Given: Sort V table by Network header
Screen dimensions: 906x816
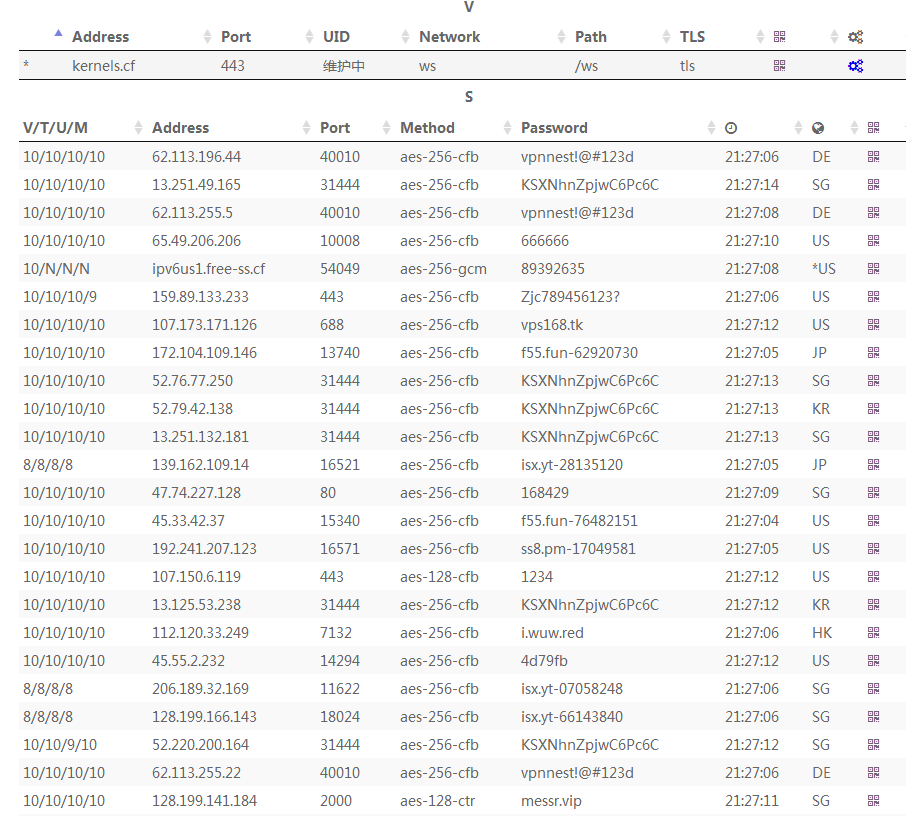Looking at the screenshot, I should point(449,37).
